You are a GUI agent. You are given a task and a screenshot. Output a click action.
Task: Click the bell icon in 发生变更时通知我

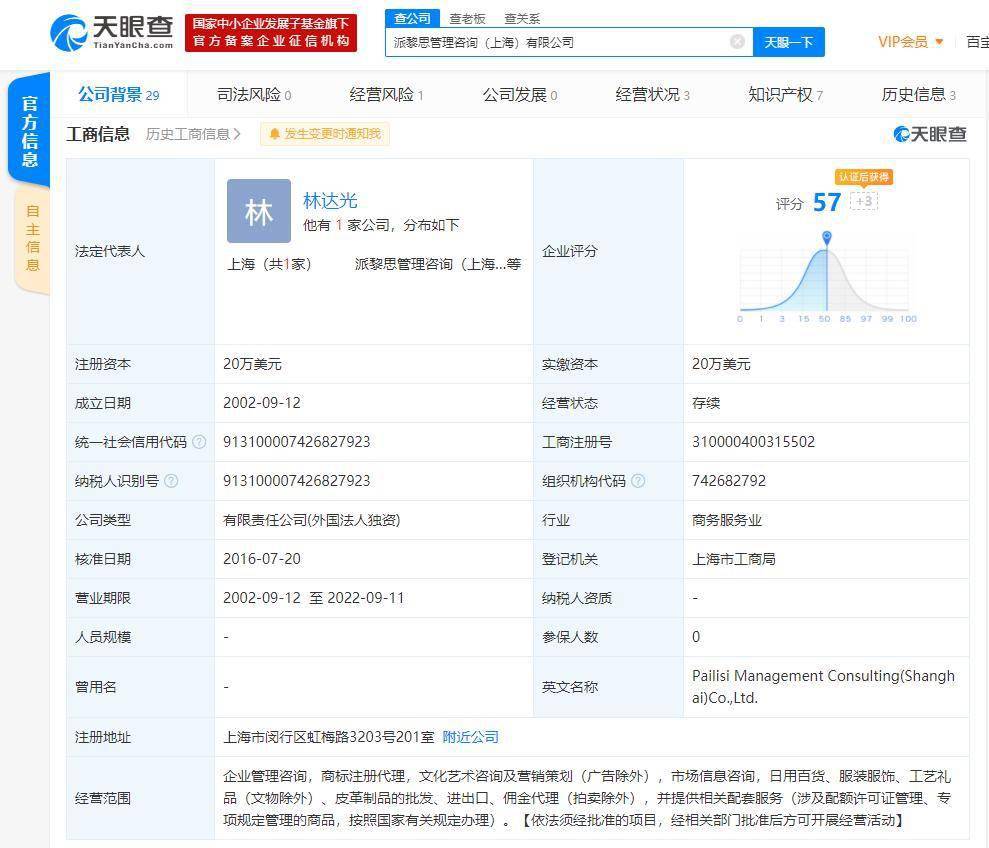click(274, 134)
